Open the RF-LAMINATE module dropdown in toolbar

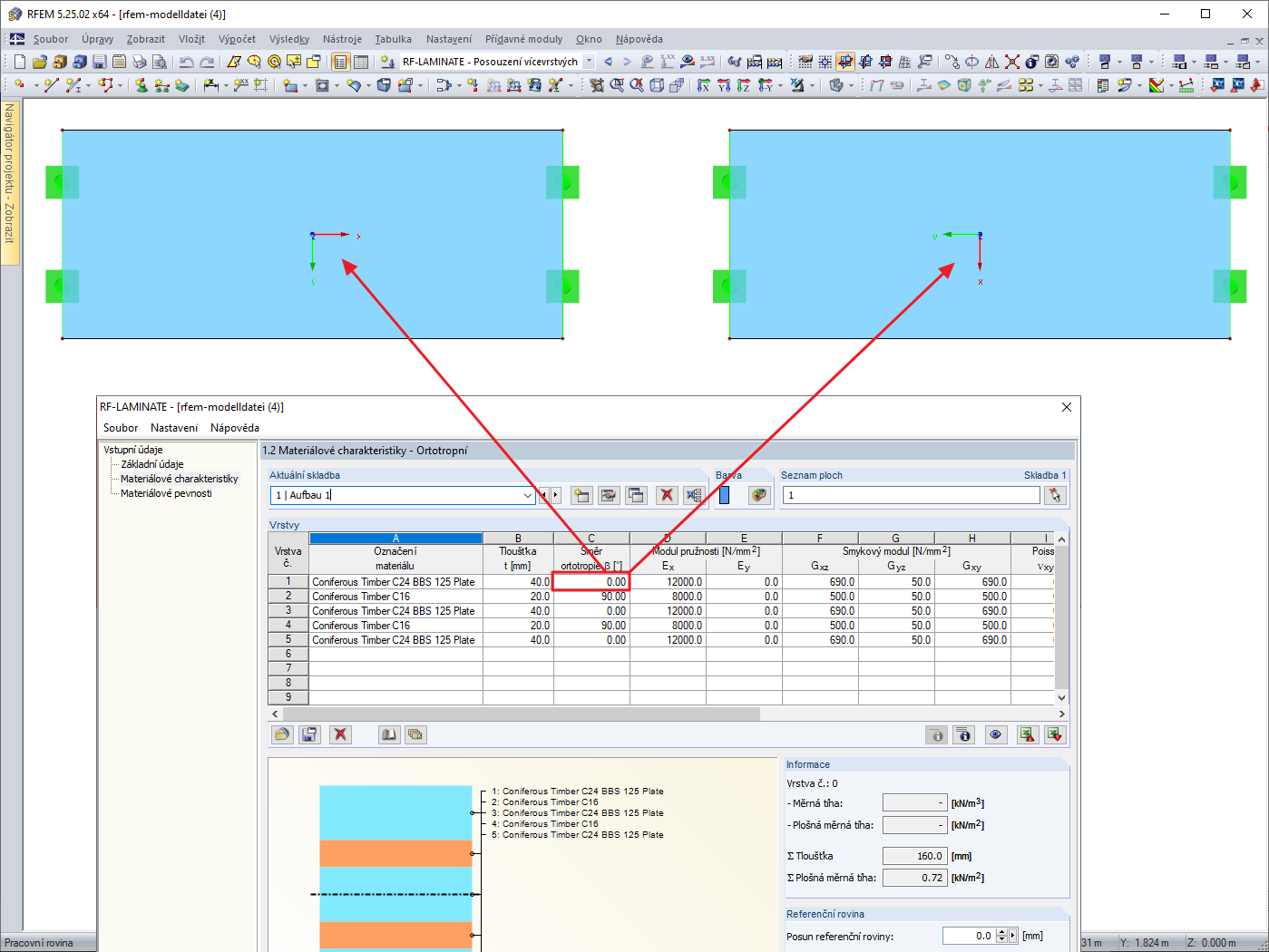click(x=589, y=62)
